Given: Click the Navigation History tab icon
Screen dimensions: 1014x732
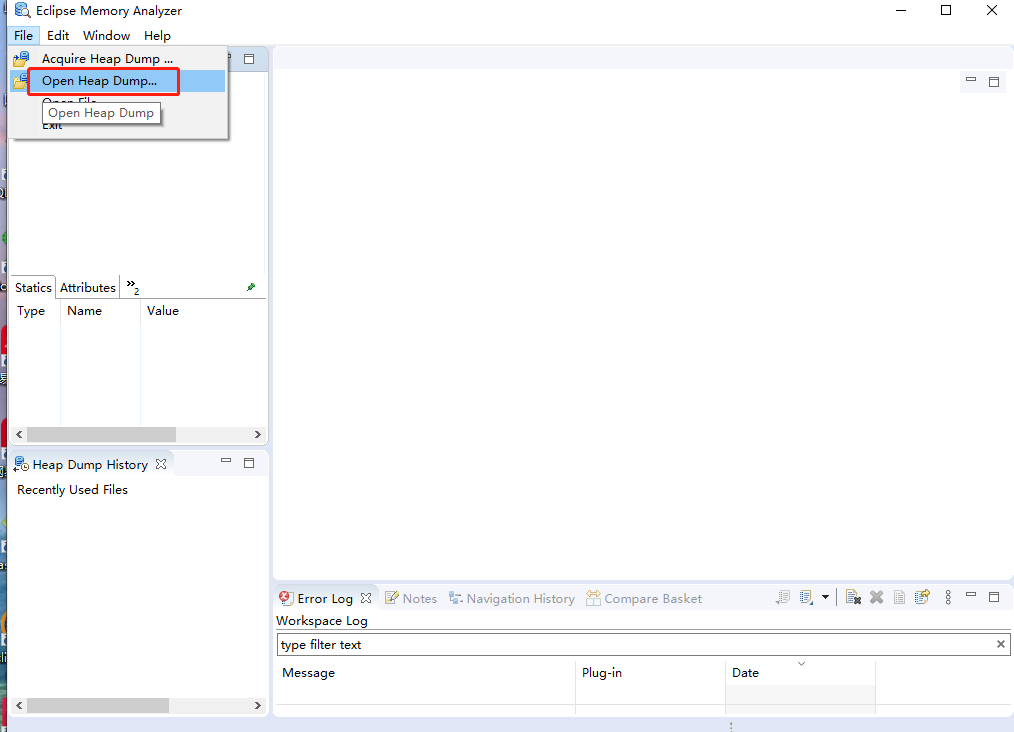Looking at the screenshot, I should tap(456, 598).
